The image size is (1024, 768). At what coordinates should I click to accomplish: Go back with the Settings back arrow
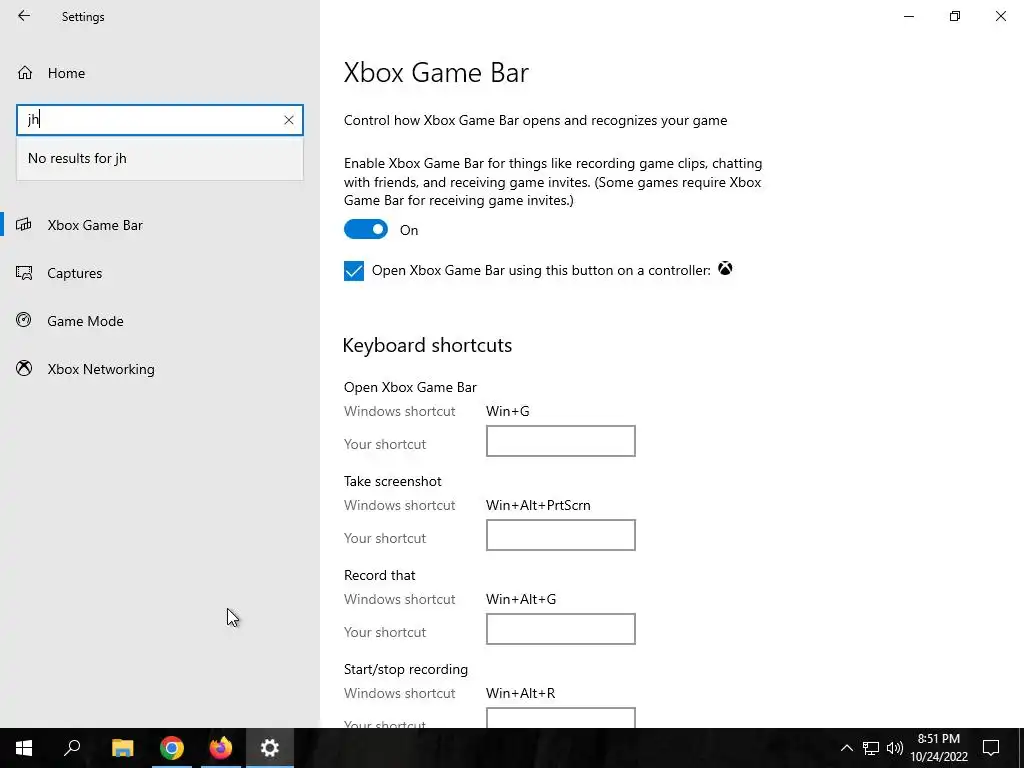[24, 16]
